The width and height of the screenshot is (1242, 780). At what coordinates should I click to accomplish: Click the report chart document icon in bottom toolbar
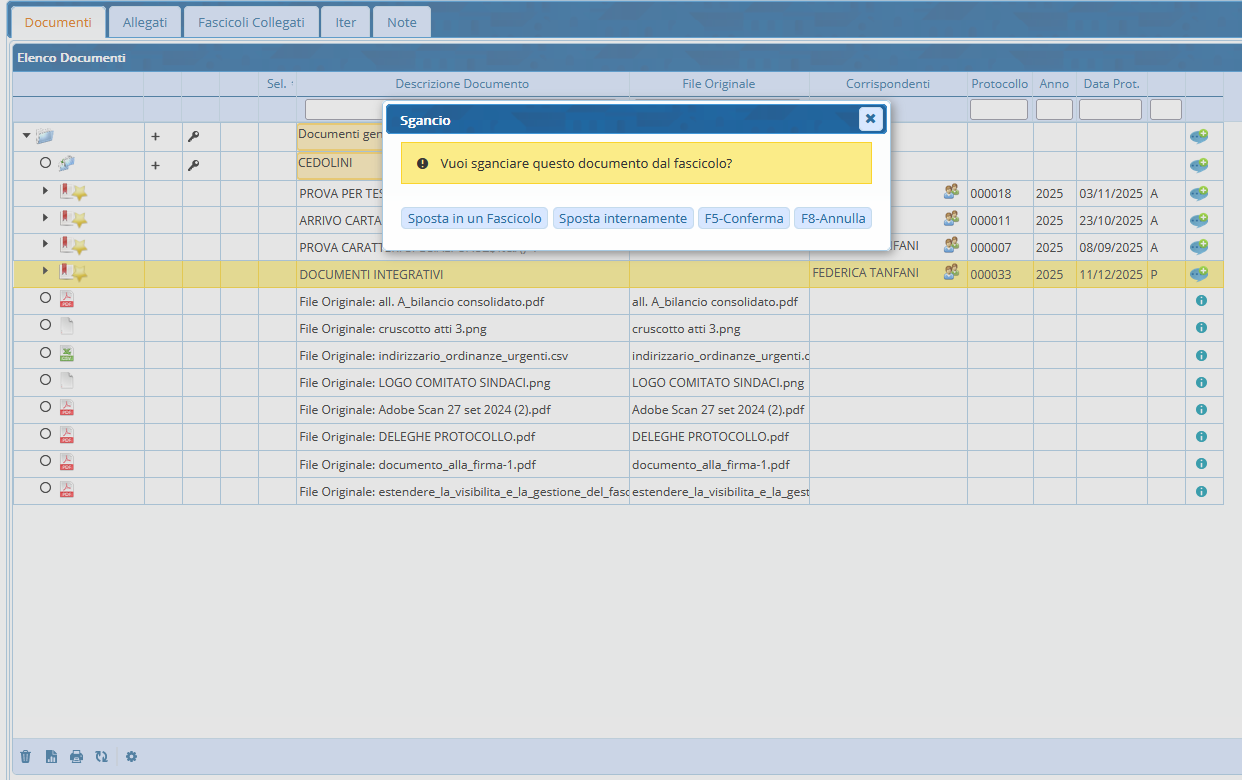pos(51,757)
